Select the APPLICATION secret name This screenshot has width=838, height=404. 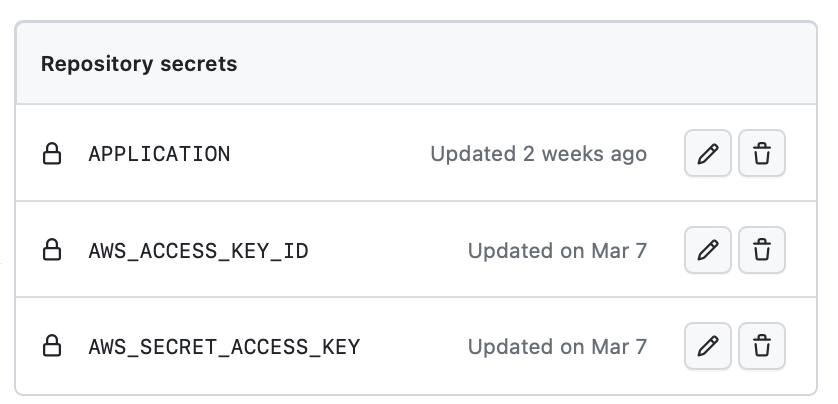click(x=159, y=154)
